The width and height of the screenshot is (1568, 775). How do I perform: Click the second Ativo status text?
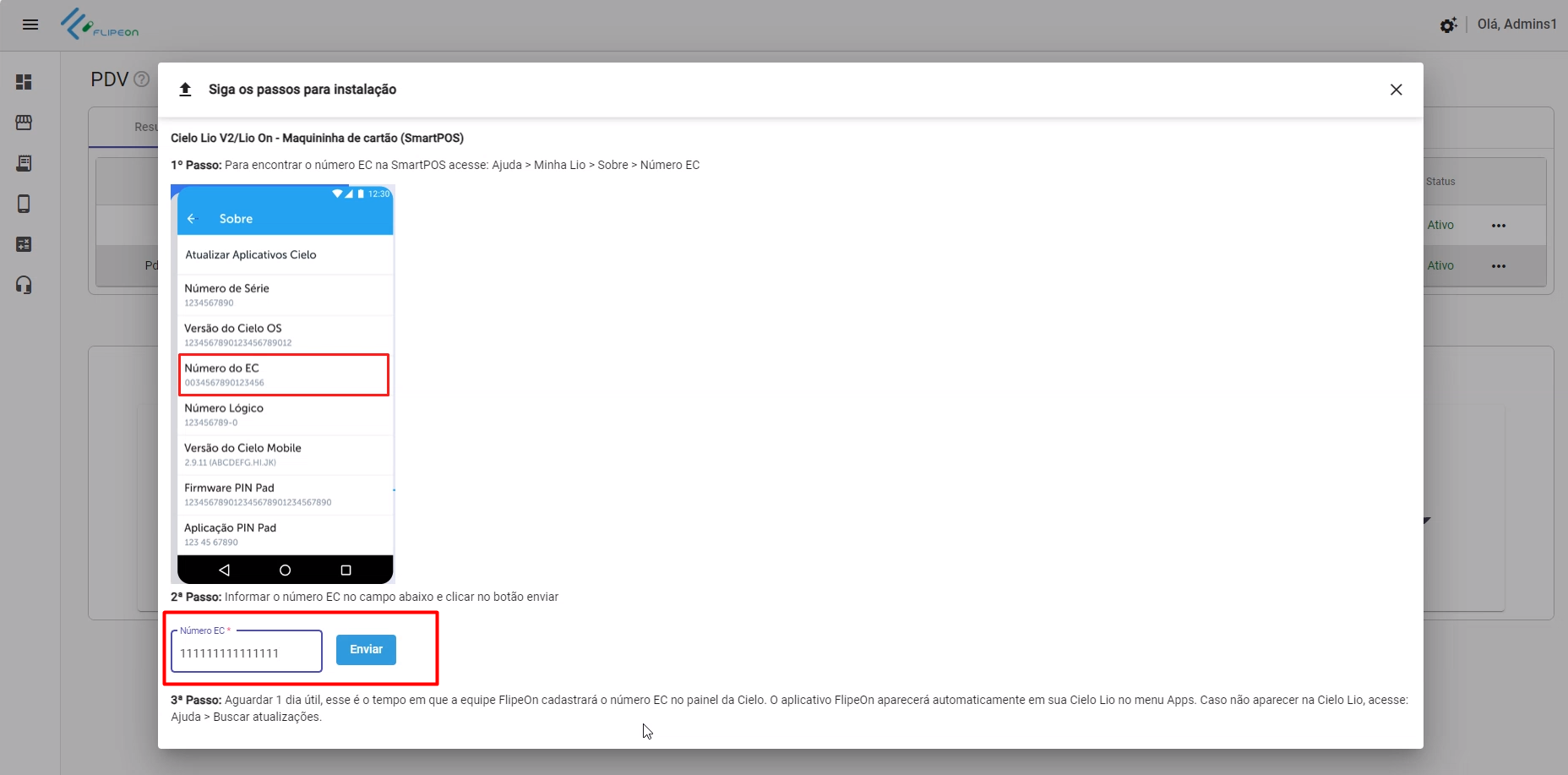point(1440,265)
